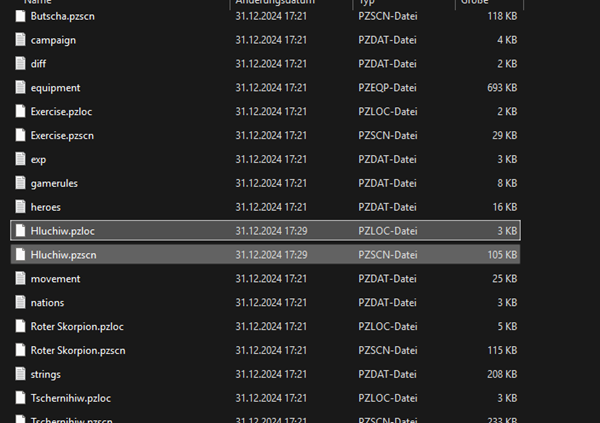Click the strings file icon
Image resolution: width=600 pixels, height=423 pixels.
(20, 374)
